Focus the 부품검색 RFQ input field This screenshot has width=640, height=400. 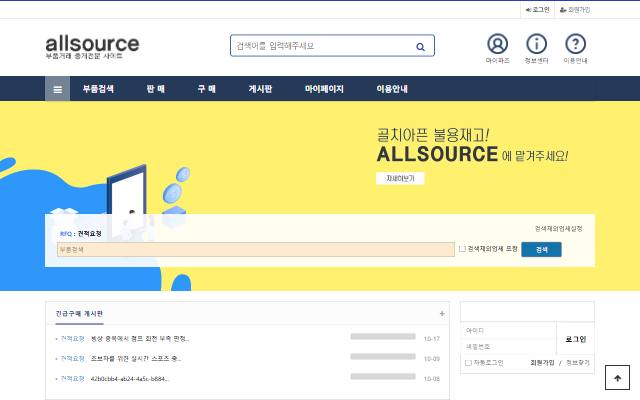[x=256, y=249]
